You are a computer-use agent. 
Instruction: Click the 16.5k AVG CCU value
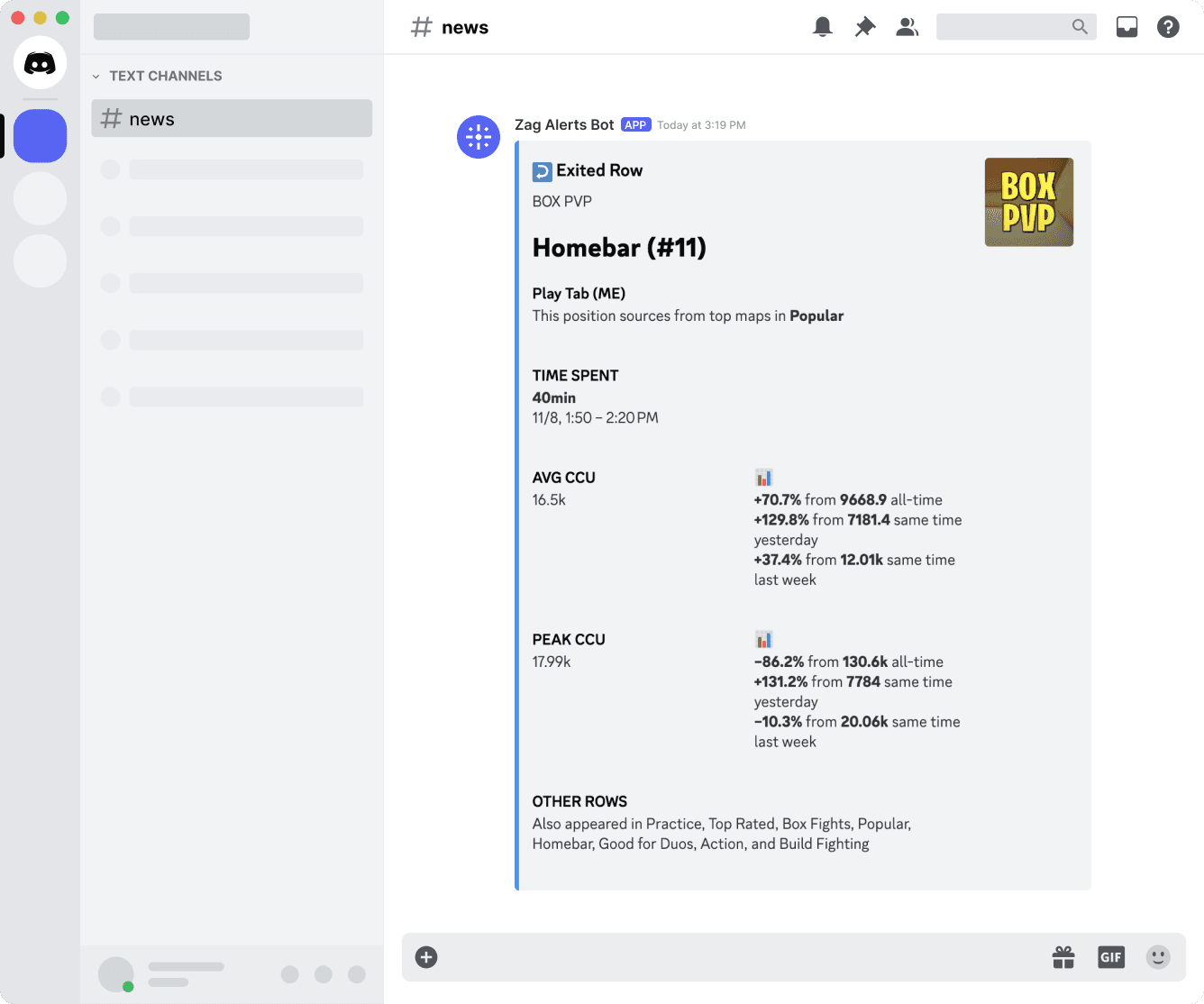[549, 499]
